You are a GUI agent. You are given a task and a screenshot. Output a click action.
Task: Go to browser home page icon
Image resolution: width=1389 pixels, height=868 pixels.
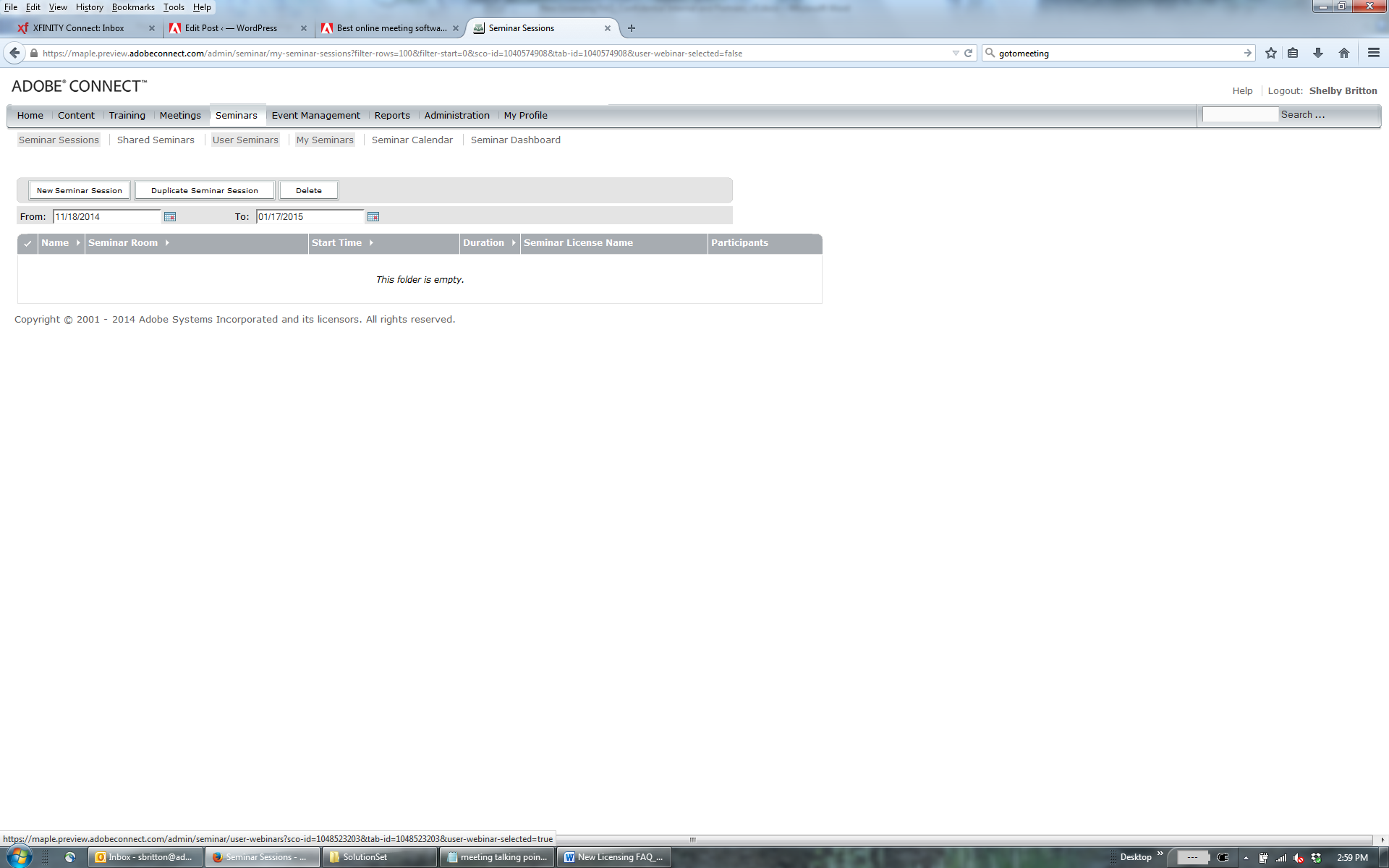tap(1344, 53)
